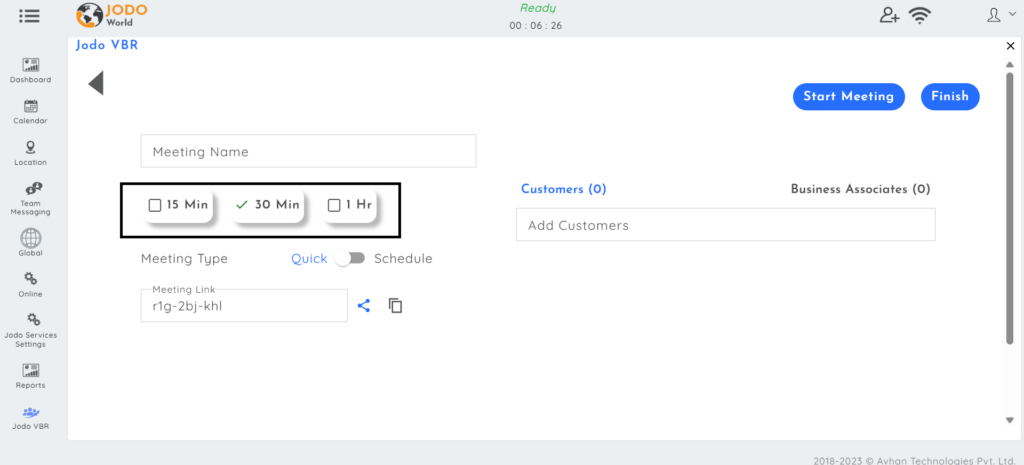Open the hamburger menu icon

(29, 16)
